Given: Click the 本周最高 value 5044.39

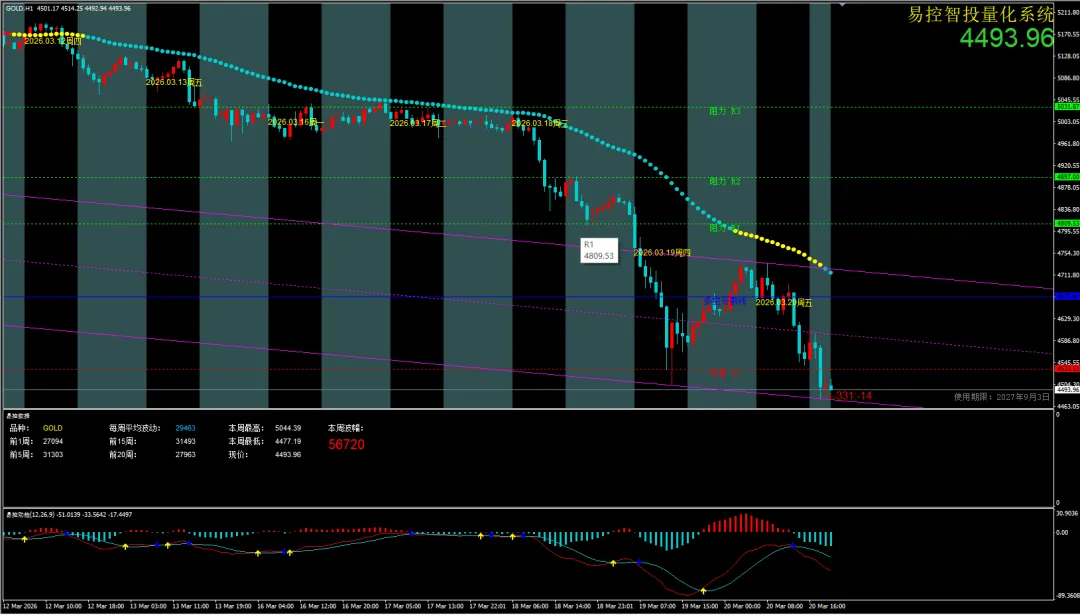Looking at the screenshot, I should click(288, 428).
